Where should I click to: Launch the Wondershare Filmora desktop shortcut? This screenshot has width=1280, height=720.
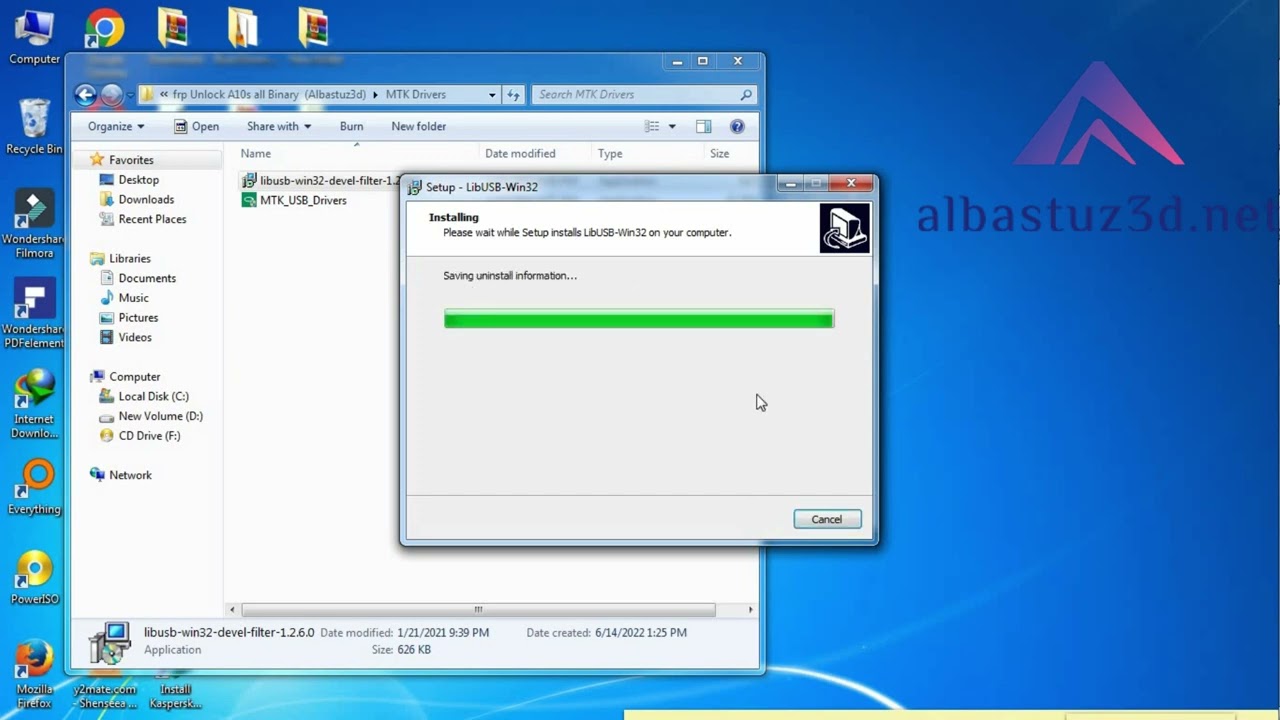tap(34, 224)
